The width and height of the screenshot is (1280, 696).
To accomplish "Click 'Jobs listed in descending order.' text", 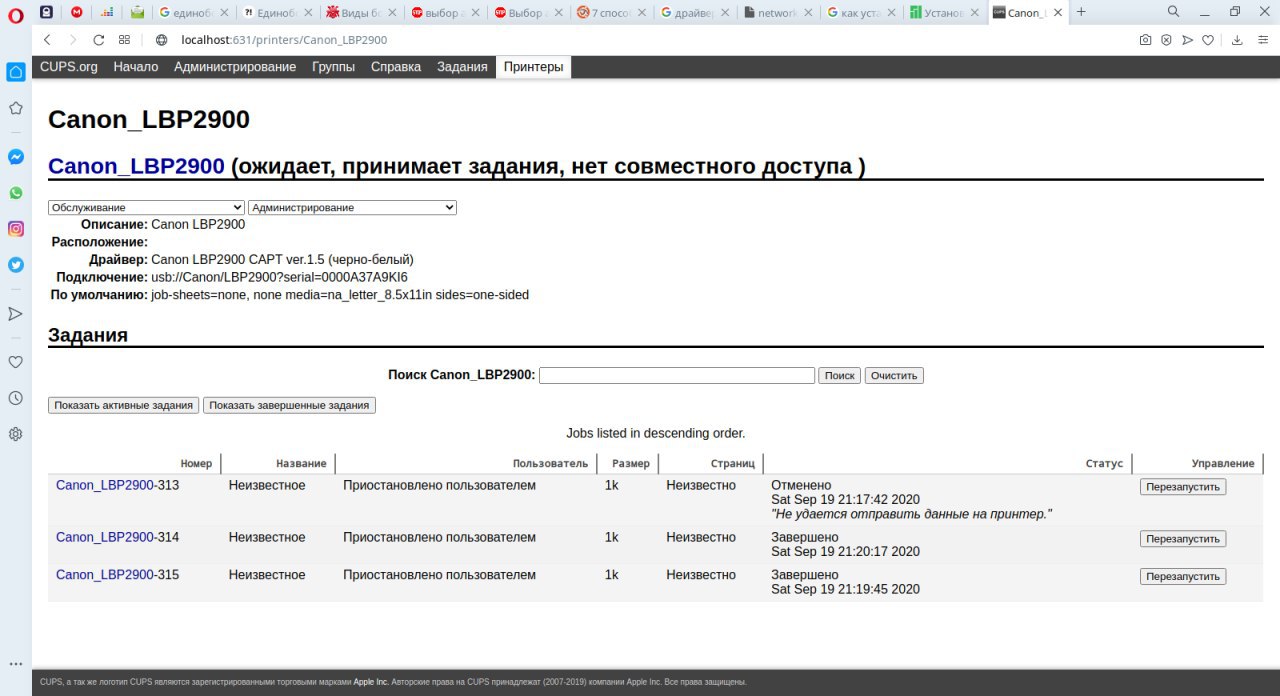I will tap(656, 433).
